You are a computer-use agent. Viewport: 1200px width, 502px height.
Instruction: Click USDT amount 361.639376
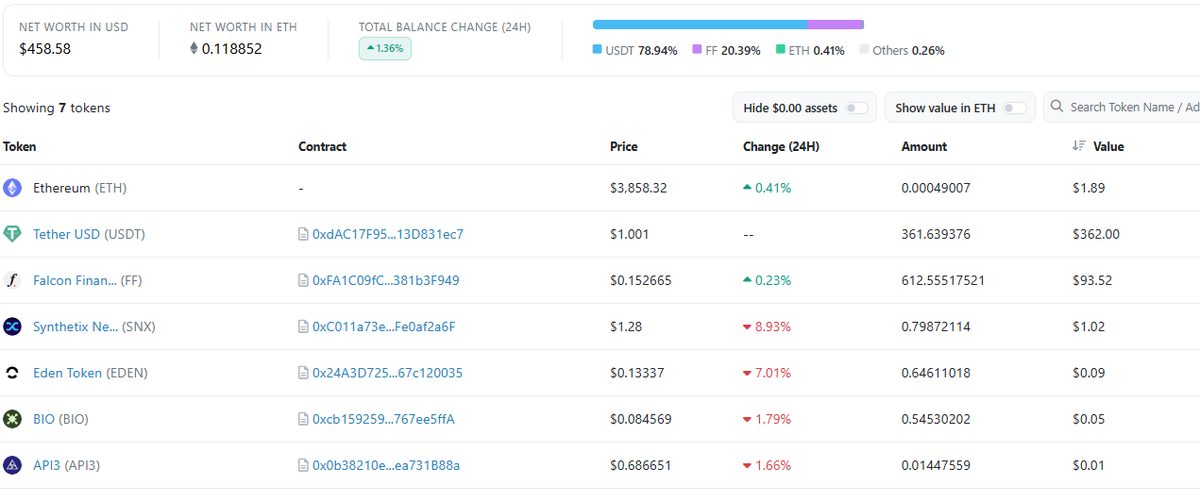tap(936, 234)
